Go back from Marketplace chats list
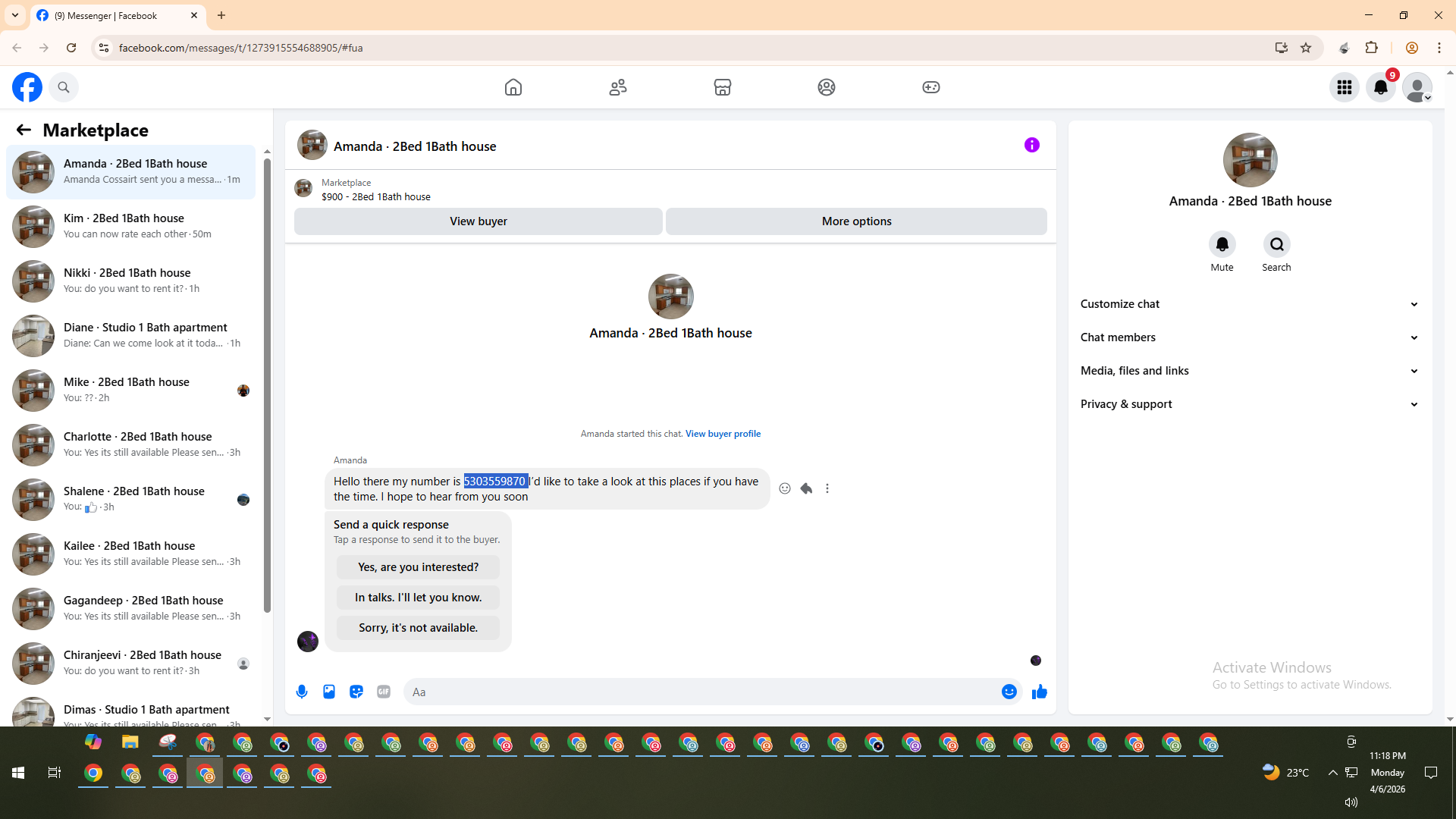 coord(24,130)
